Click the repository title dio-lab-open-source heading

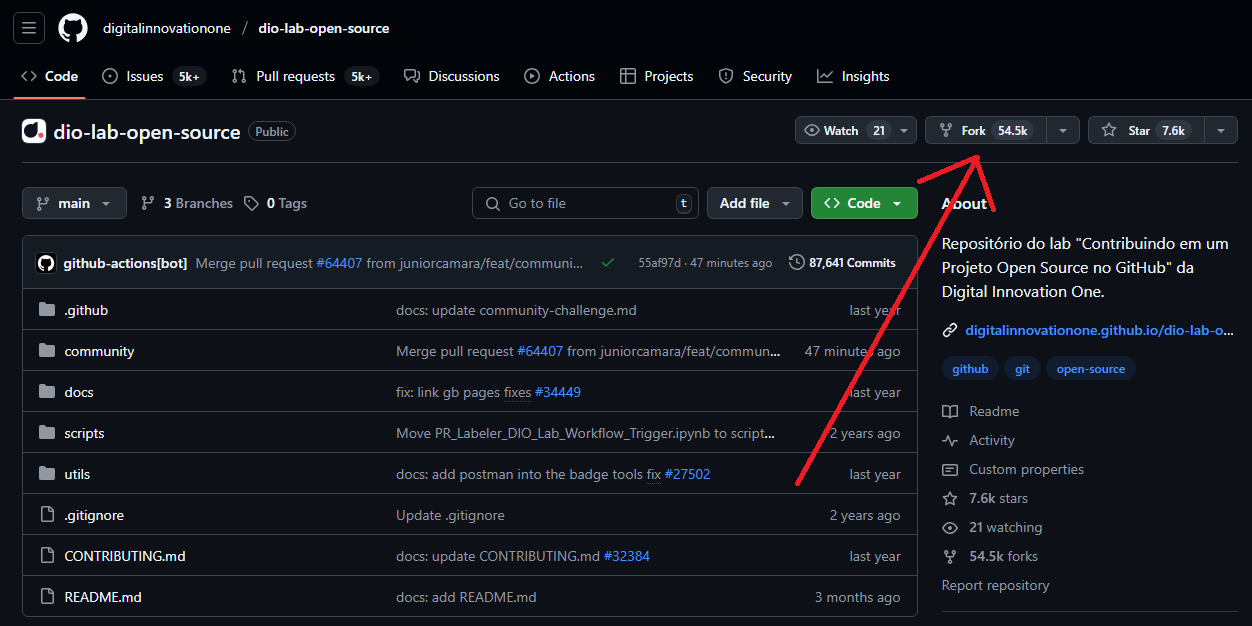point(147,131)
